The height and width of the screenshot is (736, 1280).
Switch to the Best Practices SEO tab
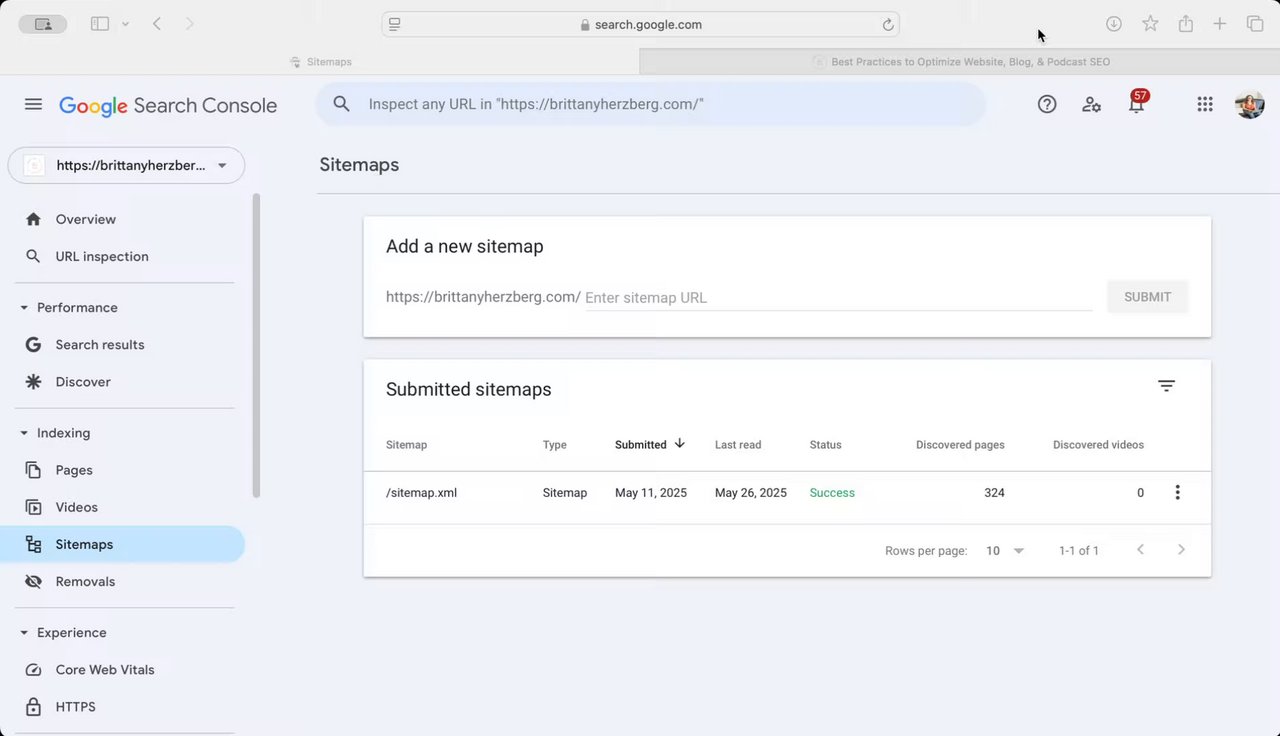point(960,62)
